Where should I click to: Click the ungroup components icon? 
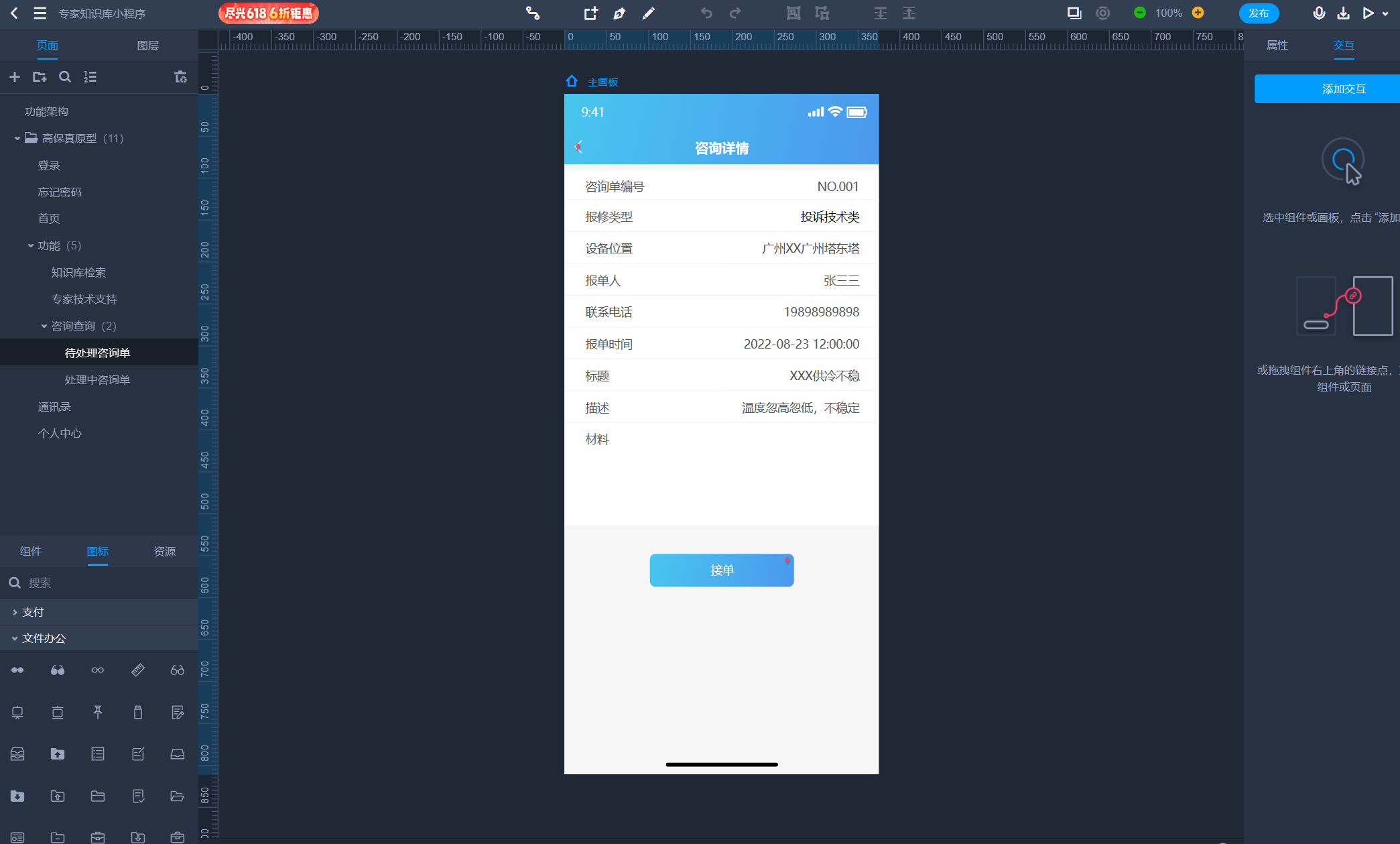pos(822,13)
